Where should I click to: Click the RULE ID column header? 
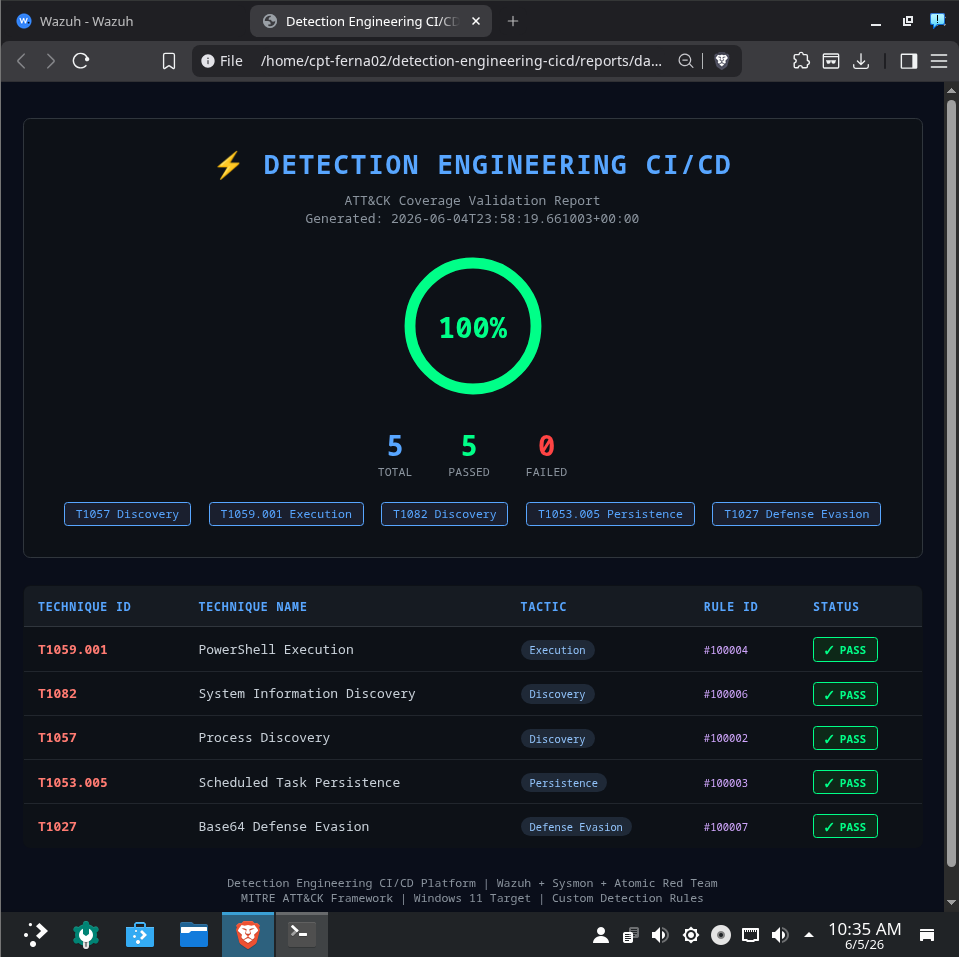(x=730, y=607)
